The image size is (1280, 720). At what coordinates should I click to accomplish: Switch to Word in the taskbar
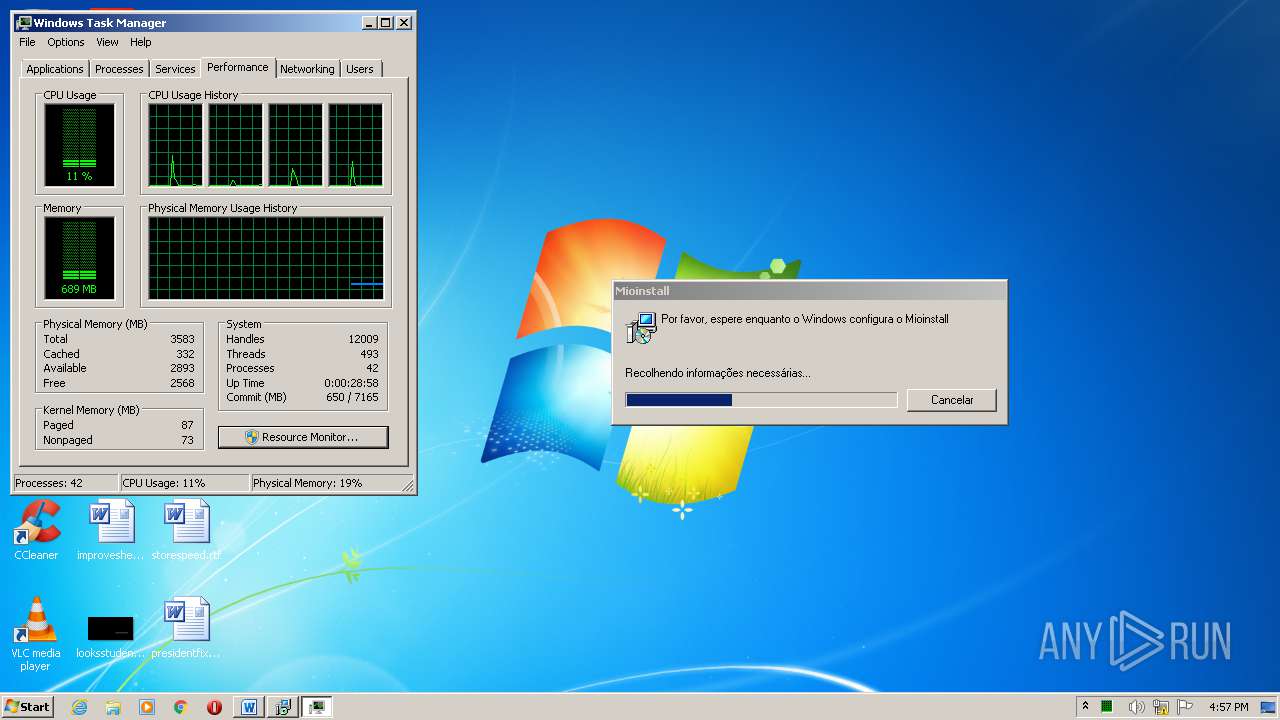tap(249, 707)
